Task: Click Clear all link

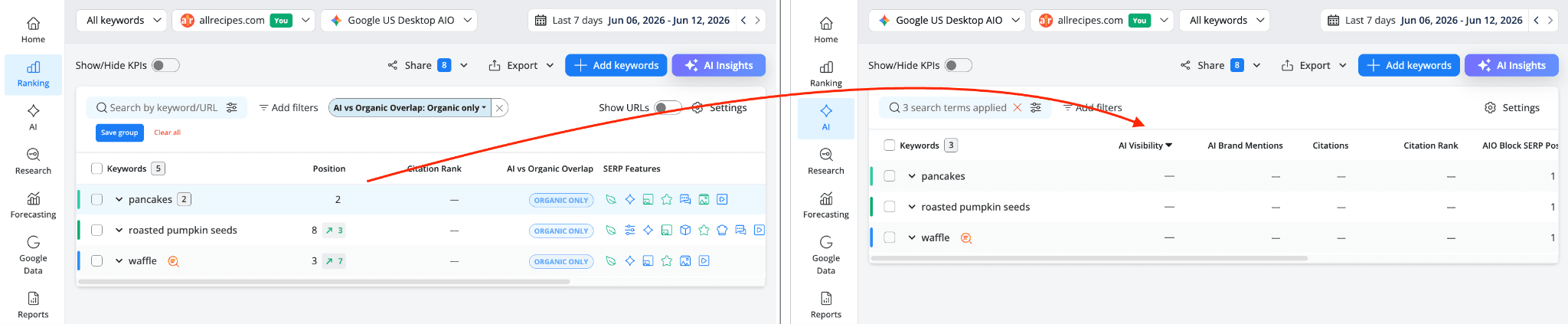Action: point(167,133)
